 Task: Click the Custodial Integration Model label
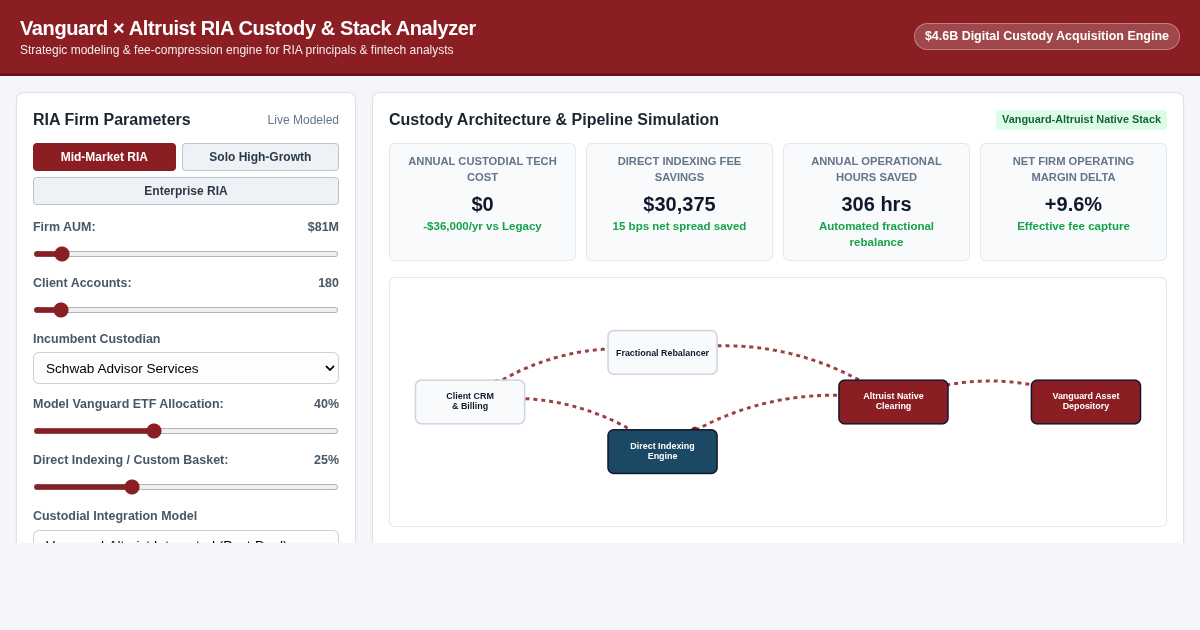(x=115, y=516)
